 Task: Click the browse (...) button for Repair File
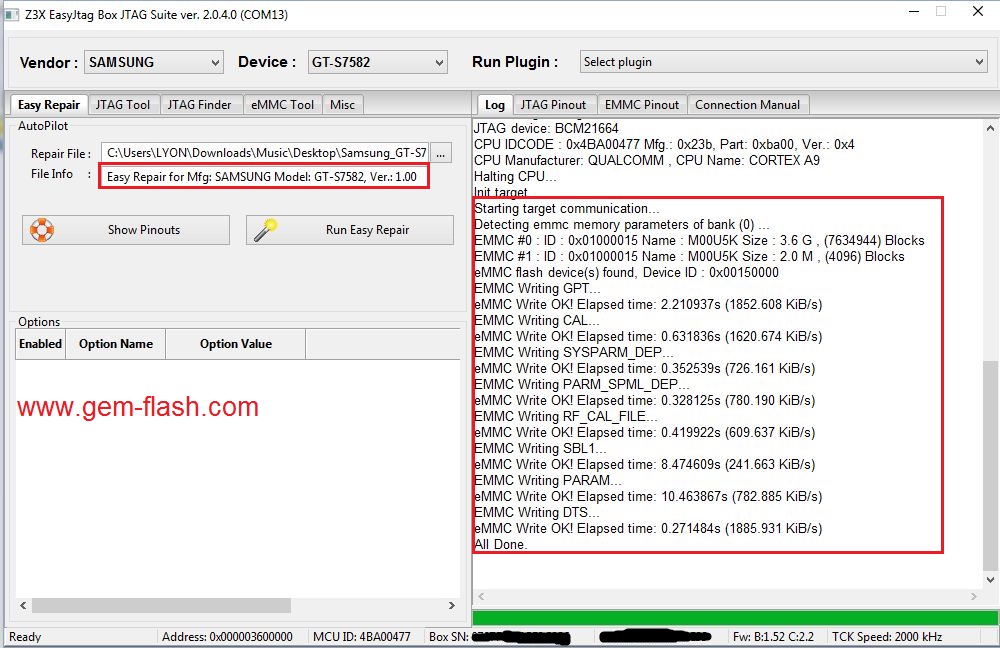tap(441, 153)
